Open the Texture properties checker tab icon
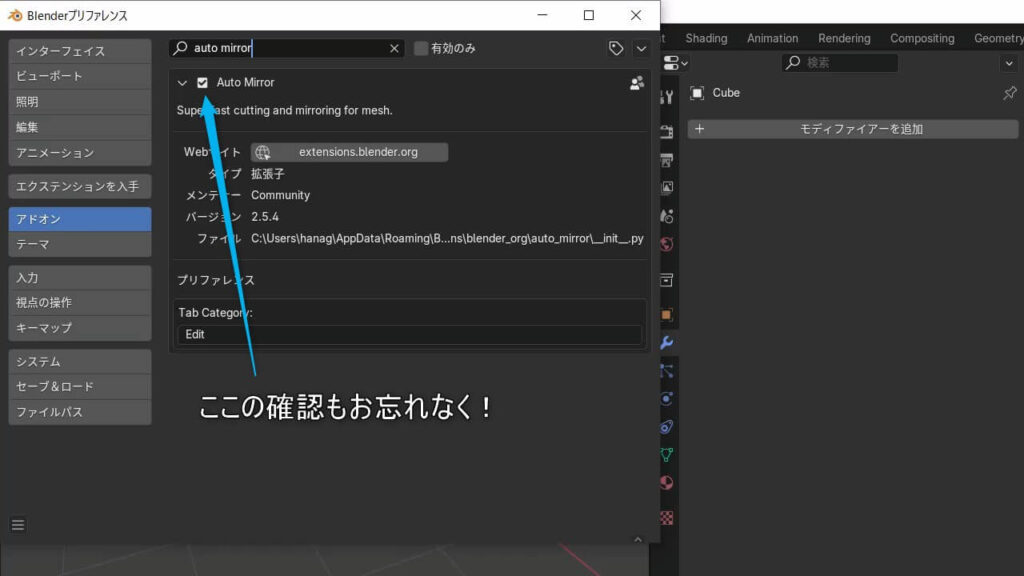 666,518
